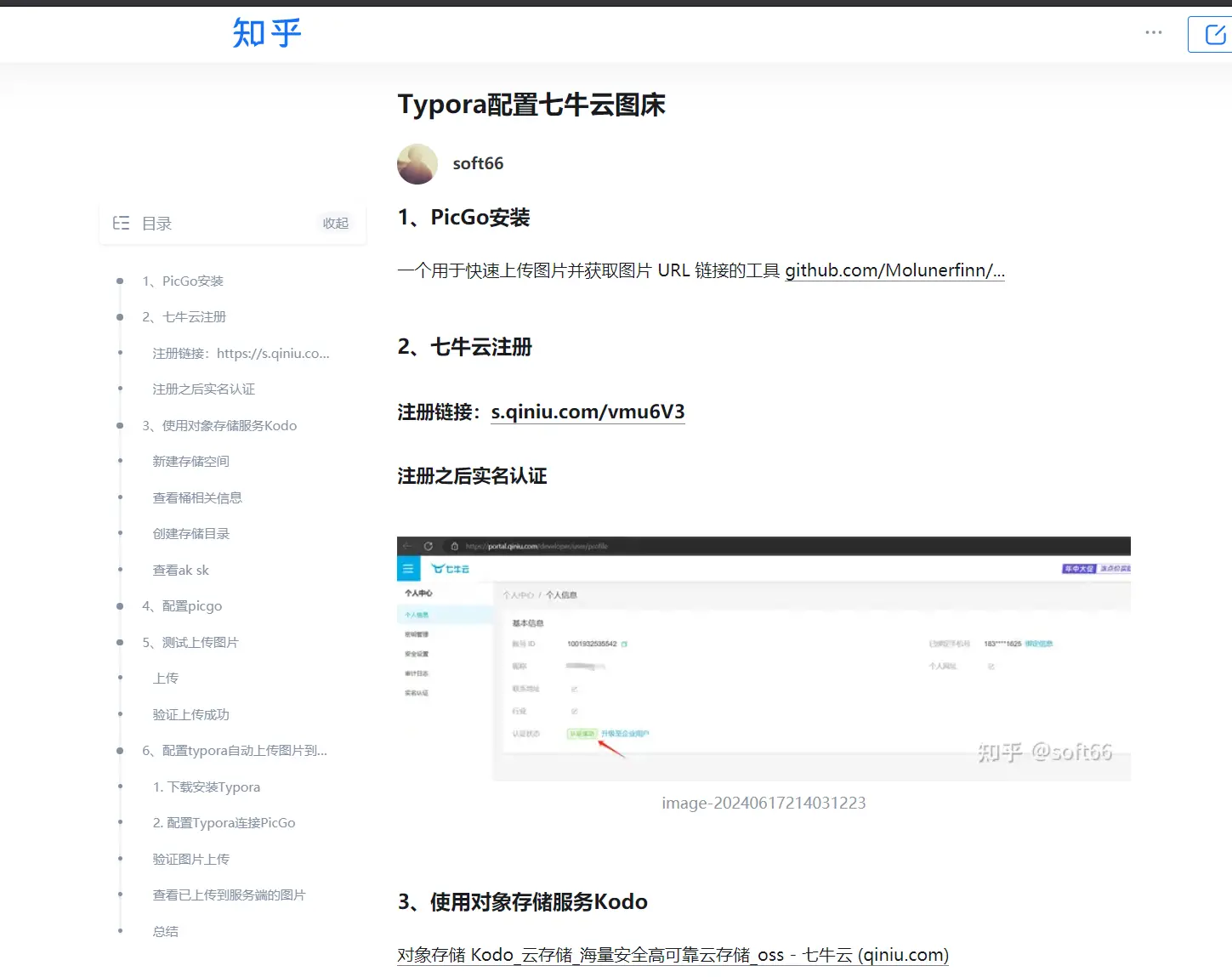
Task: Select 查看ak sk in the outline
Action: tap(180, 571)
